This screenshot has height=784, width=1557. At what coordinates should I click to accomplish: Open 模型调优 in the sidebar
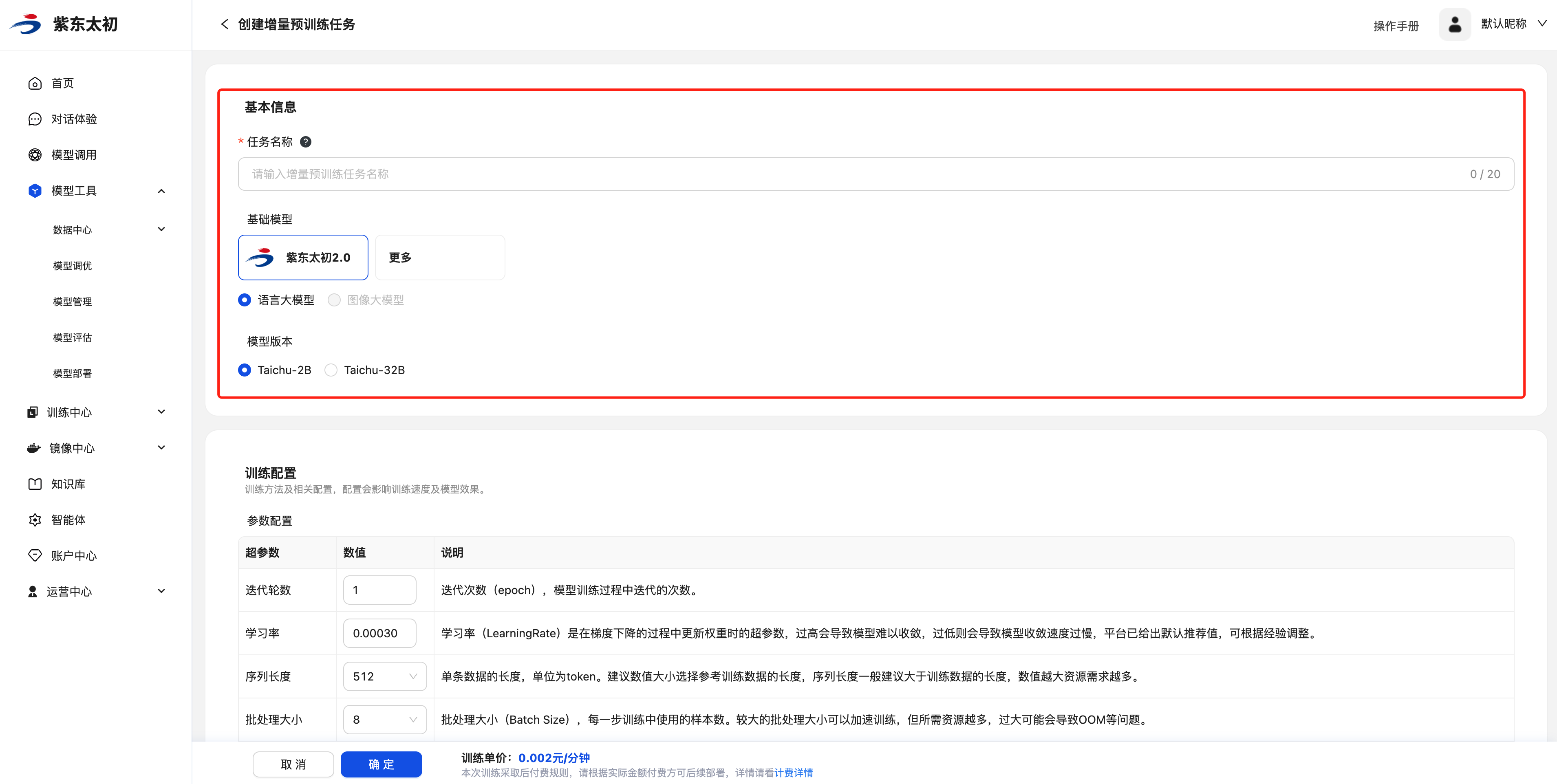coord(73,266)
